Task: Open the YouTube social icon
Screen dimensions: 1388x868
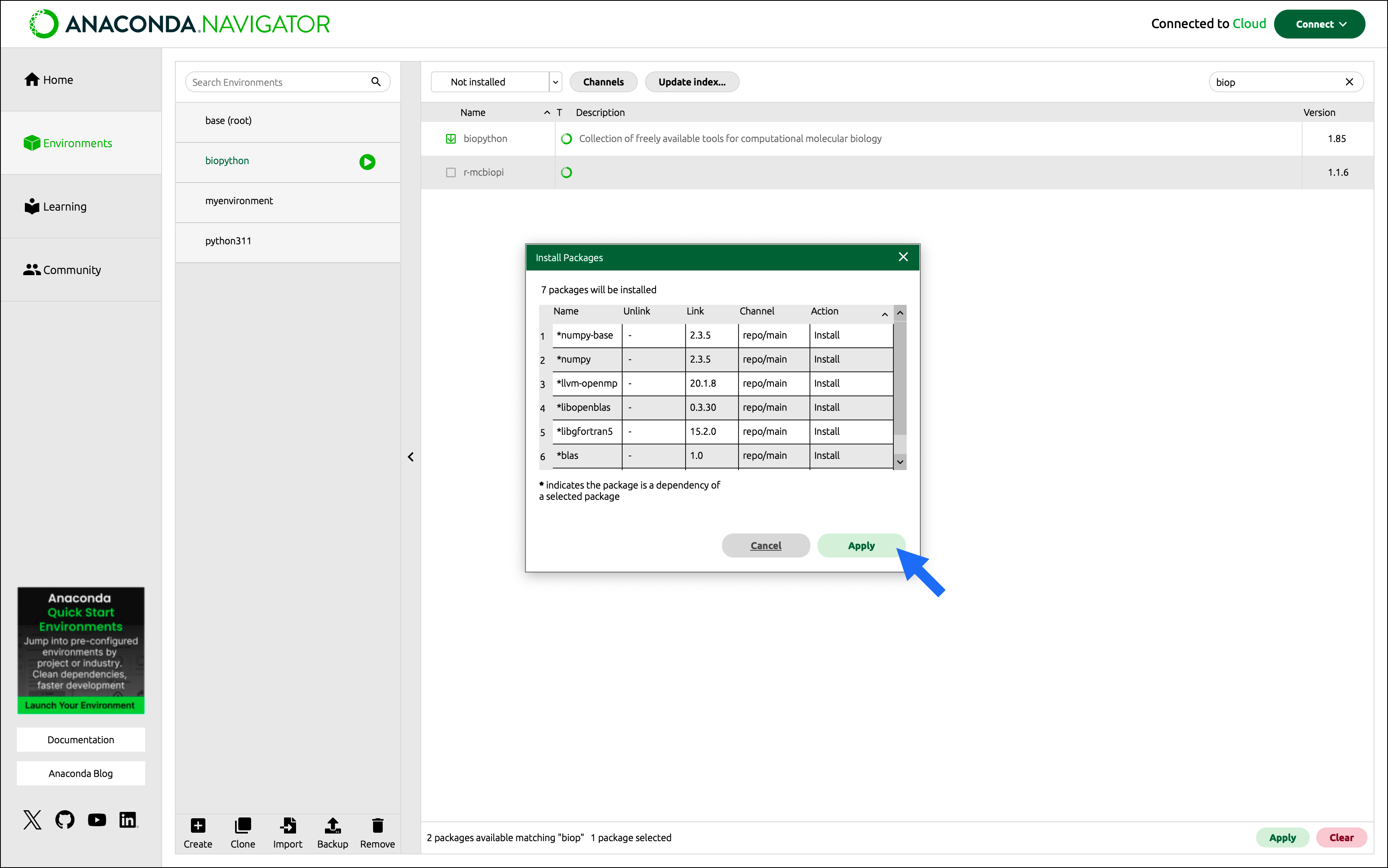Action: point(96,819)
